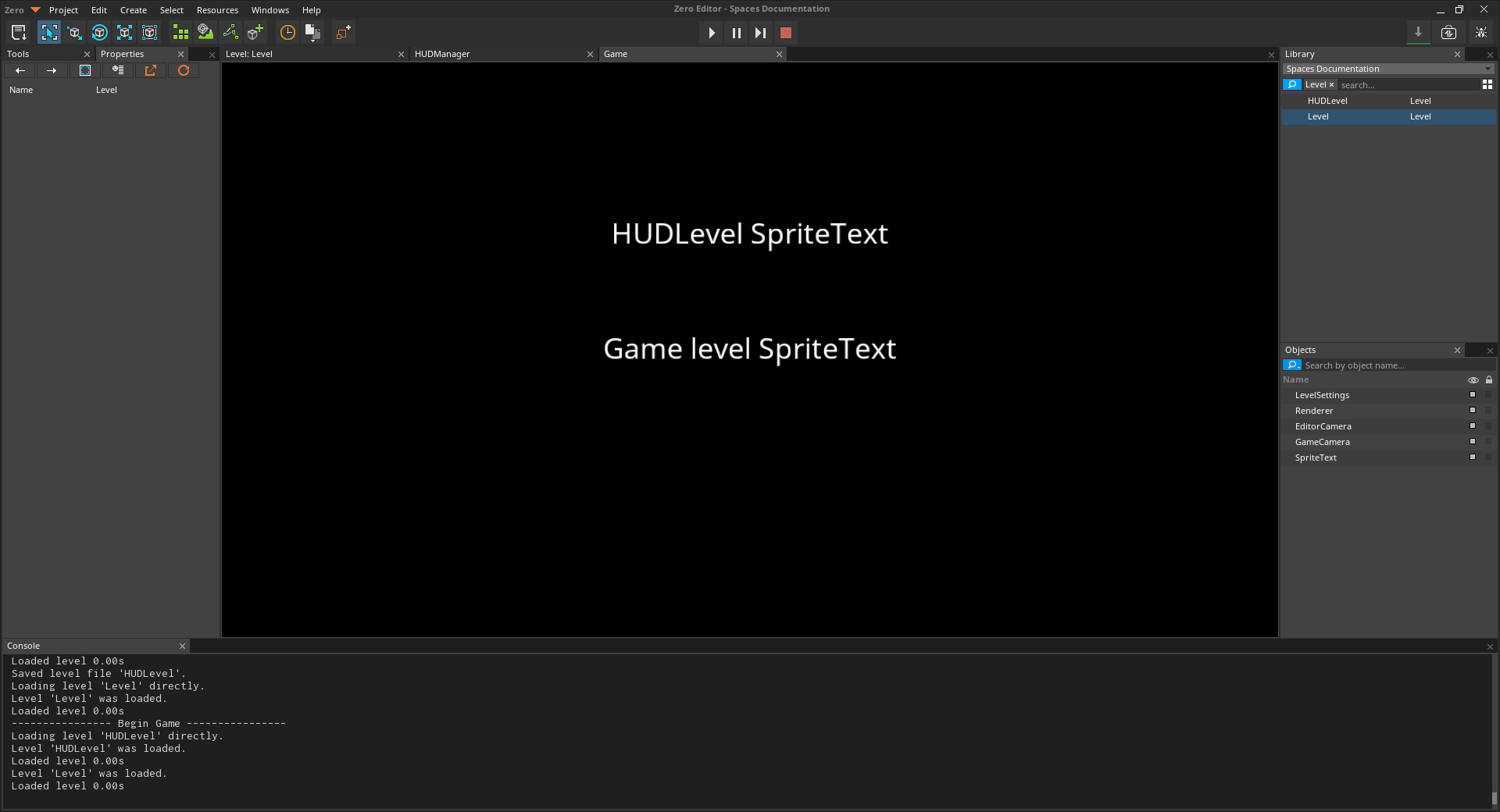Image resolution: width=1500 pixels, height=812 pixels.
Task: Toggle visibility of EditorCamera object
Action: pyautogui.click(x=1473, y=426)
